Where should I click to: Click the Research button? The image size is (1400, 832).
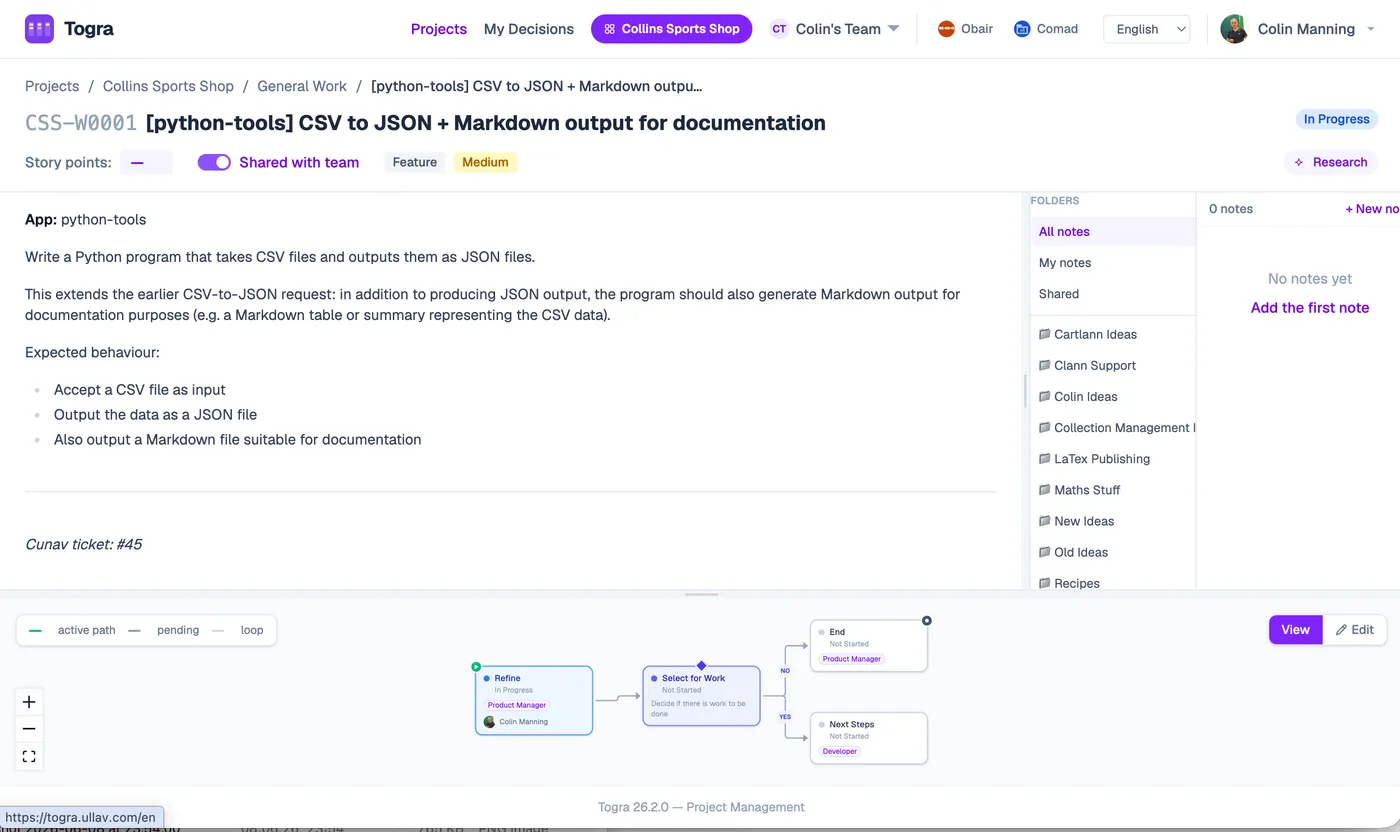1331,162
